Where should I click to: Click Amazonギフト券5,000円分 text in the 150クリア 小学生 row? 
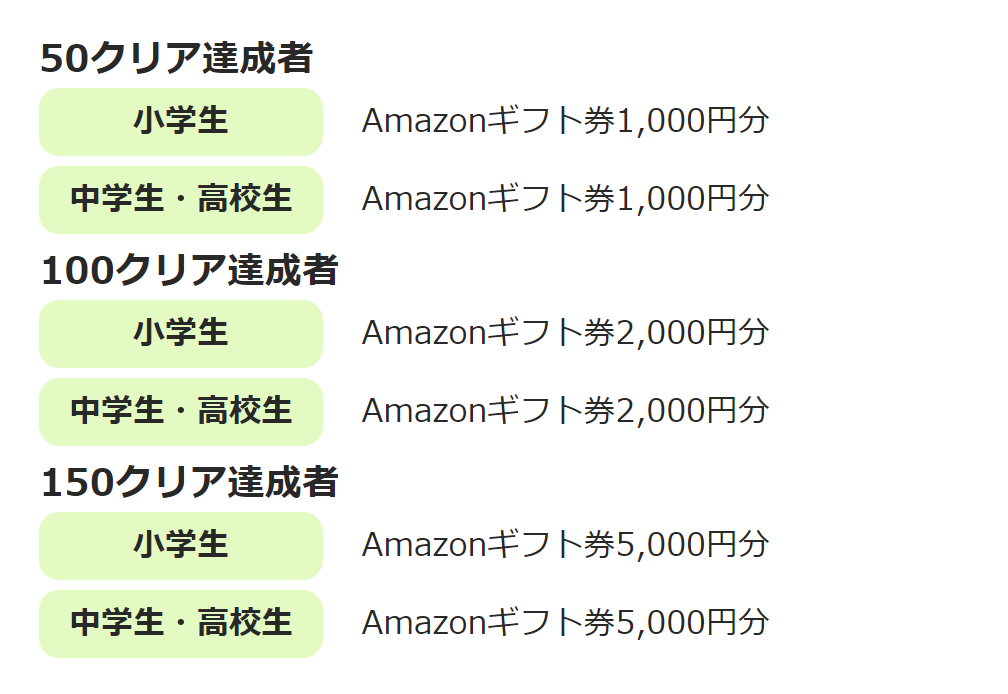click(565, 545)
